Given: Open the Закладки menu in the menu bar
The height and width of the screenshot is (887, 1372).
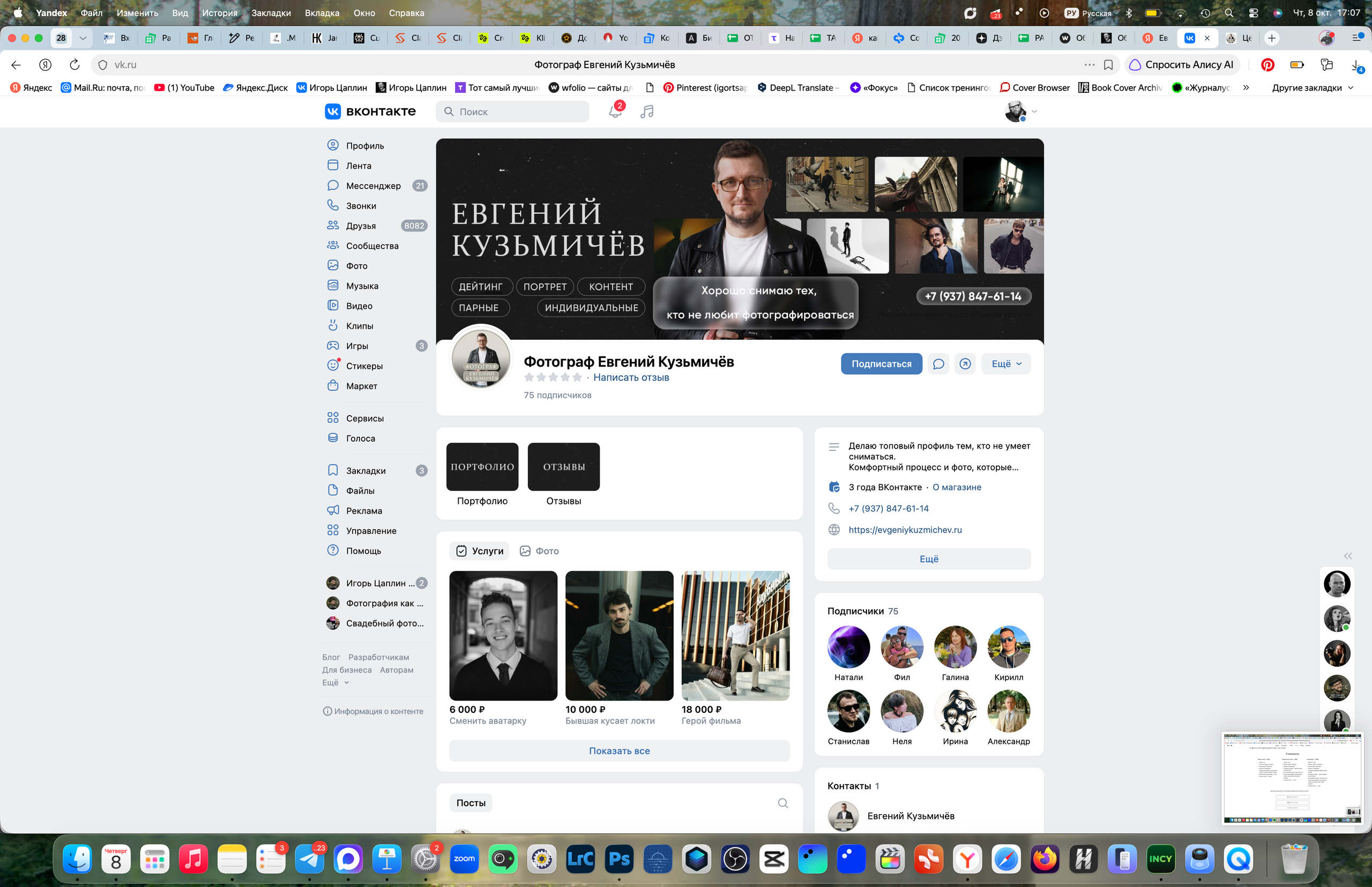Looking at the screenshot, I should 271,13.
